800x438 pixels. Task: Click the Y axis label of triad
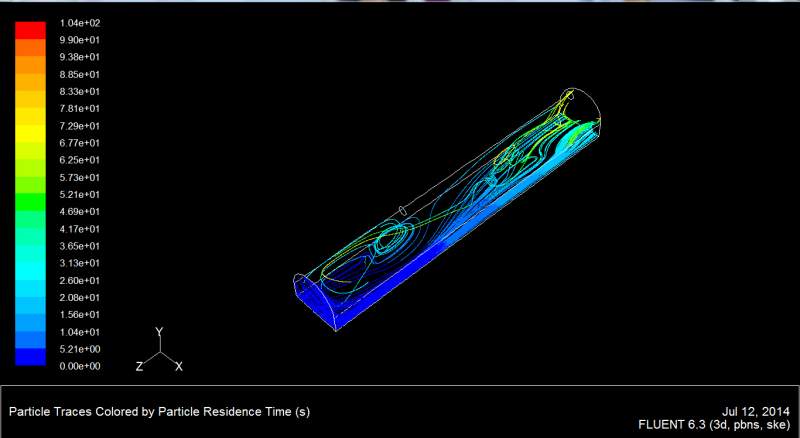(x=159, y=332)
